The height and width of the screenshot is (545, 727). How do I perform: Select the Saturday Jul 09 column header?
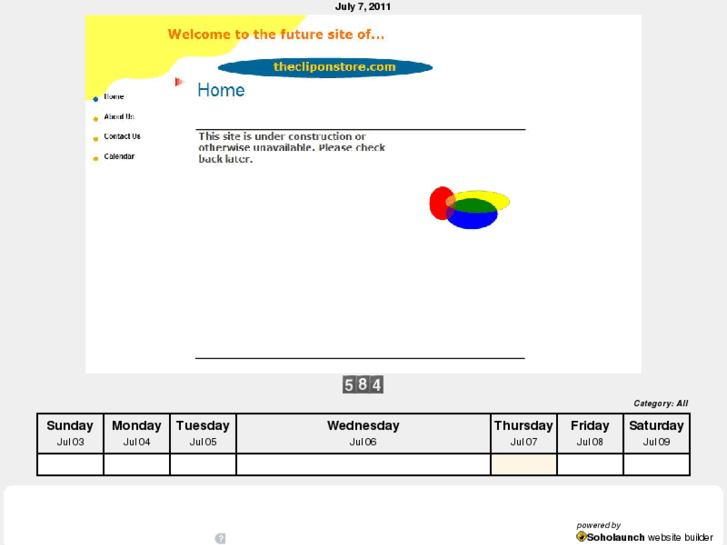pyautogui.click(x=657, y=433)
